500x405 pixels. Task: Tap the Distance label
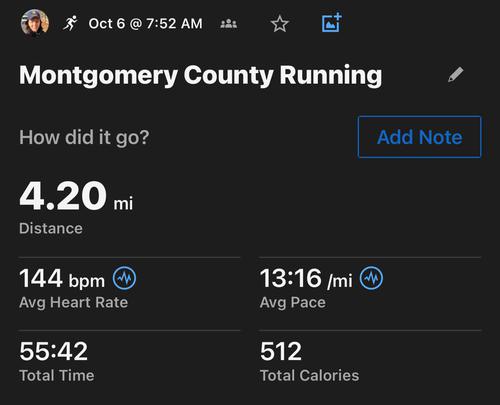click(x=51, y=229)
